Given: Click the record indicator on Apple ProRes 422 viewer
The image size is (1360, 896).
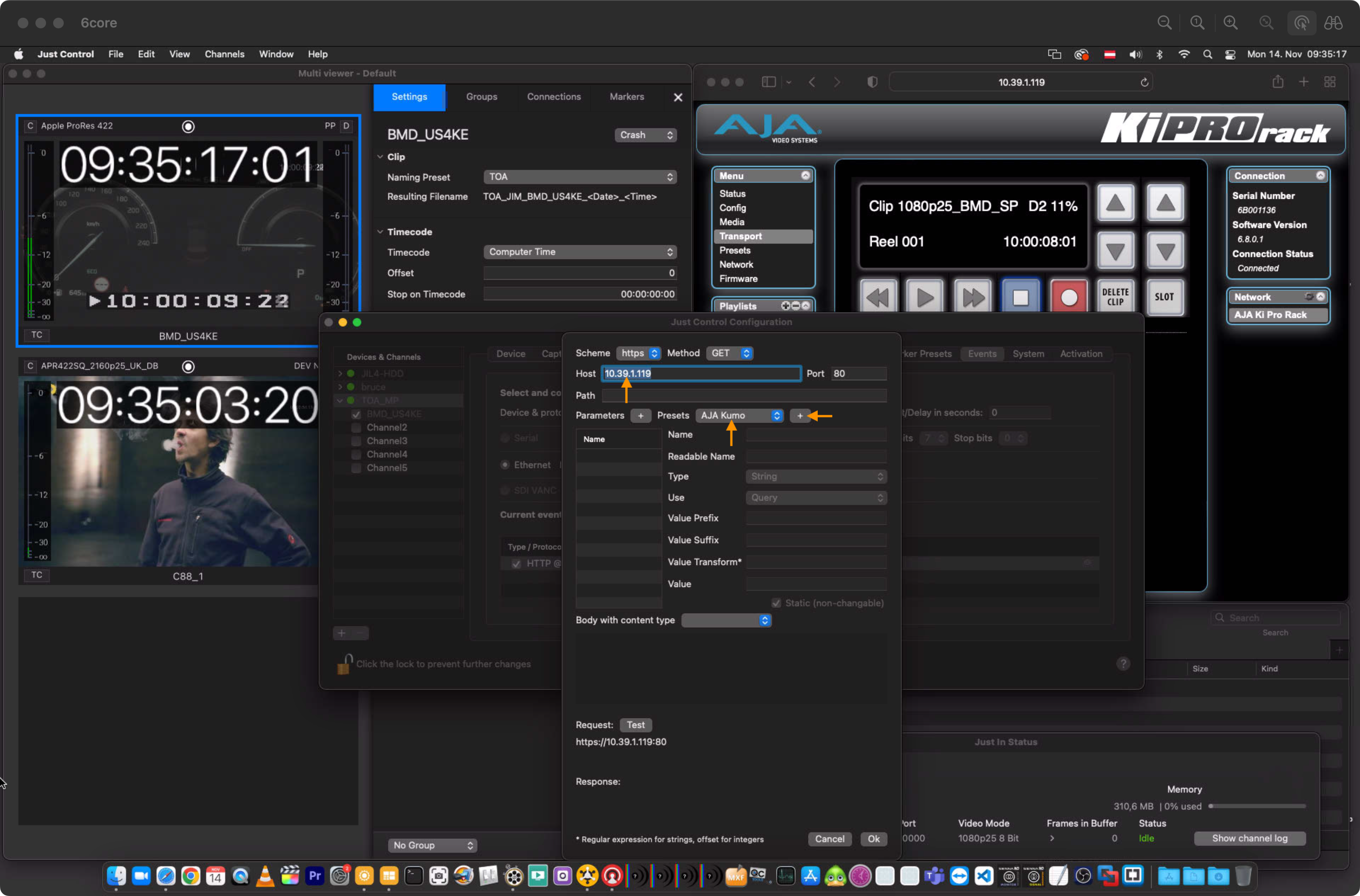Looking at the screenshot, I should point(188,126).
